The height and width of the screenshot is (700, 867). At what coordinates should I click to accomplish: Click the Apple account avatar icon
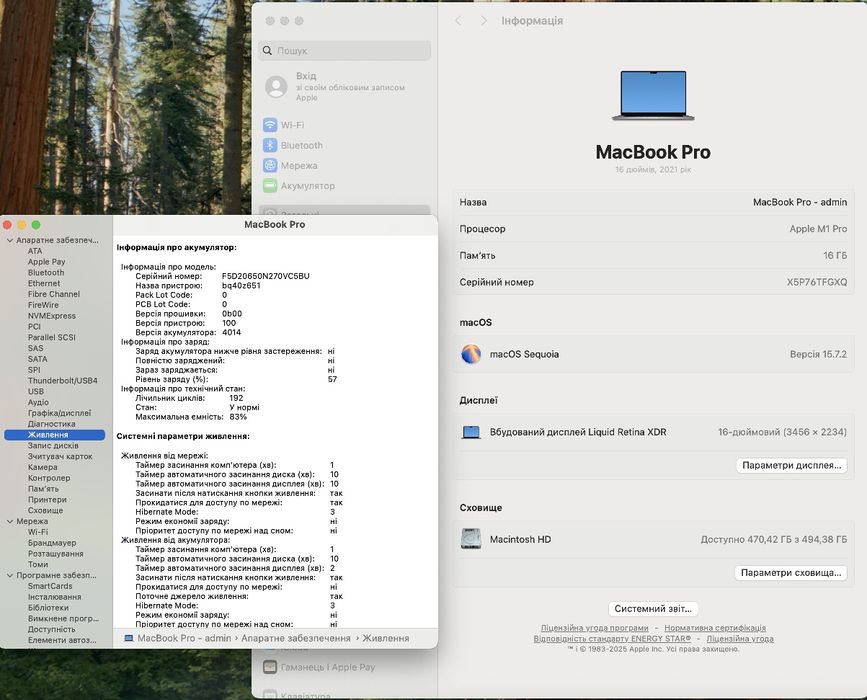pyautogui.click(x=276, y=87)
